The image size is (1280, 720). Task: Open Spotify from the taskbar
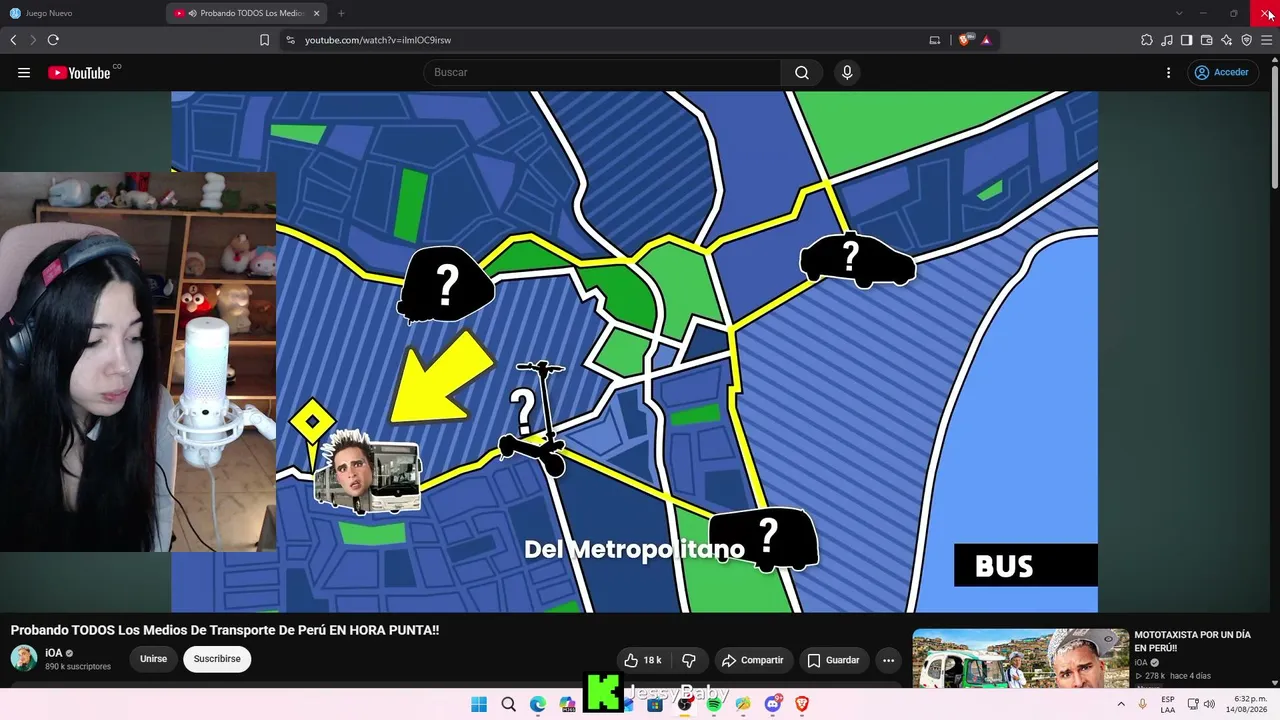click(714, 704)
